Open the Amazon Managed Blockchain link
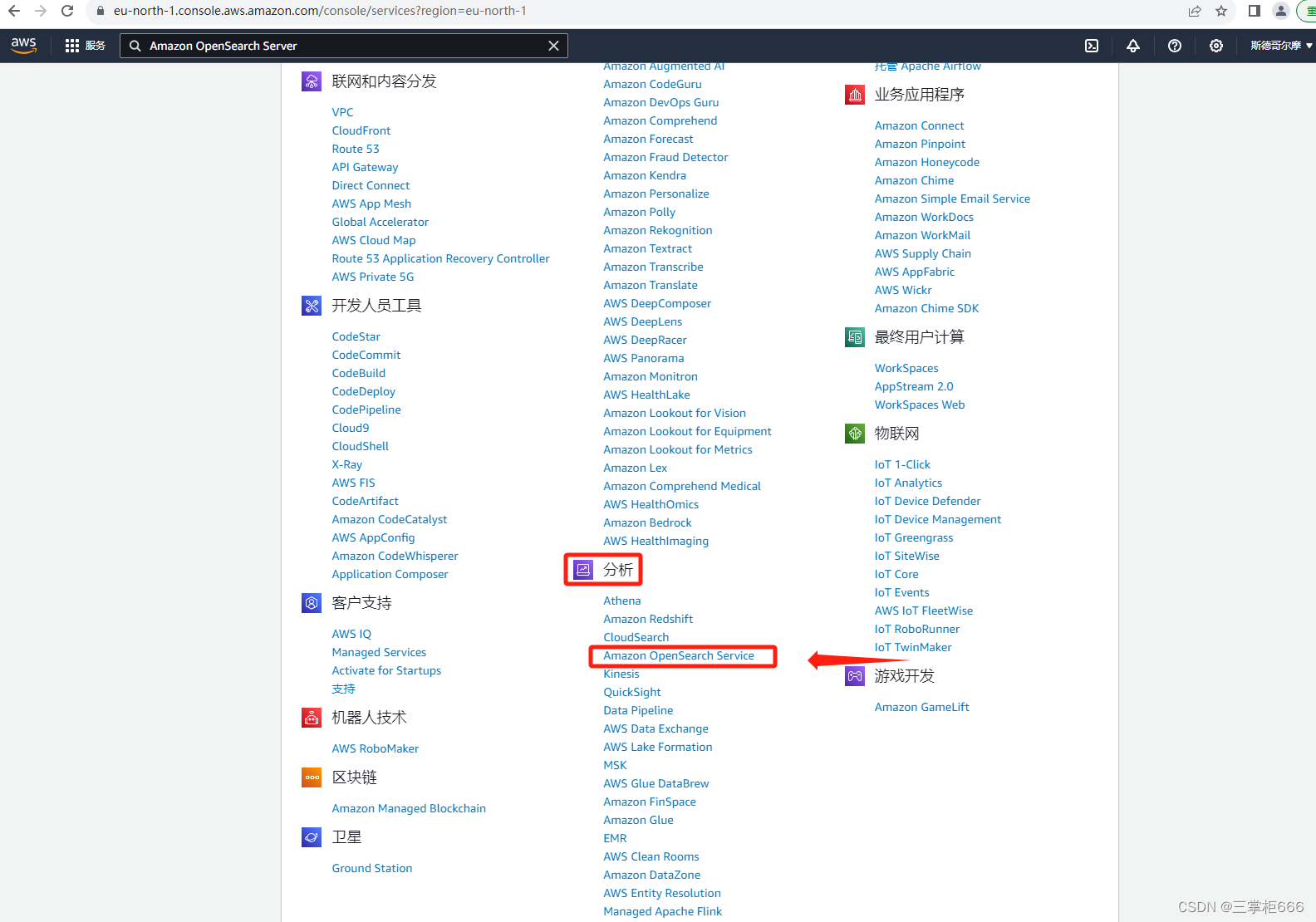This screenshot has width=1316, height=922. click(409, 809)
